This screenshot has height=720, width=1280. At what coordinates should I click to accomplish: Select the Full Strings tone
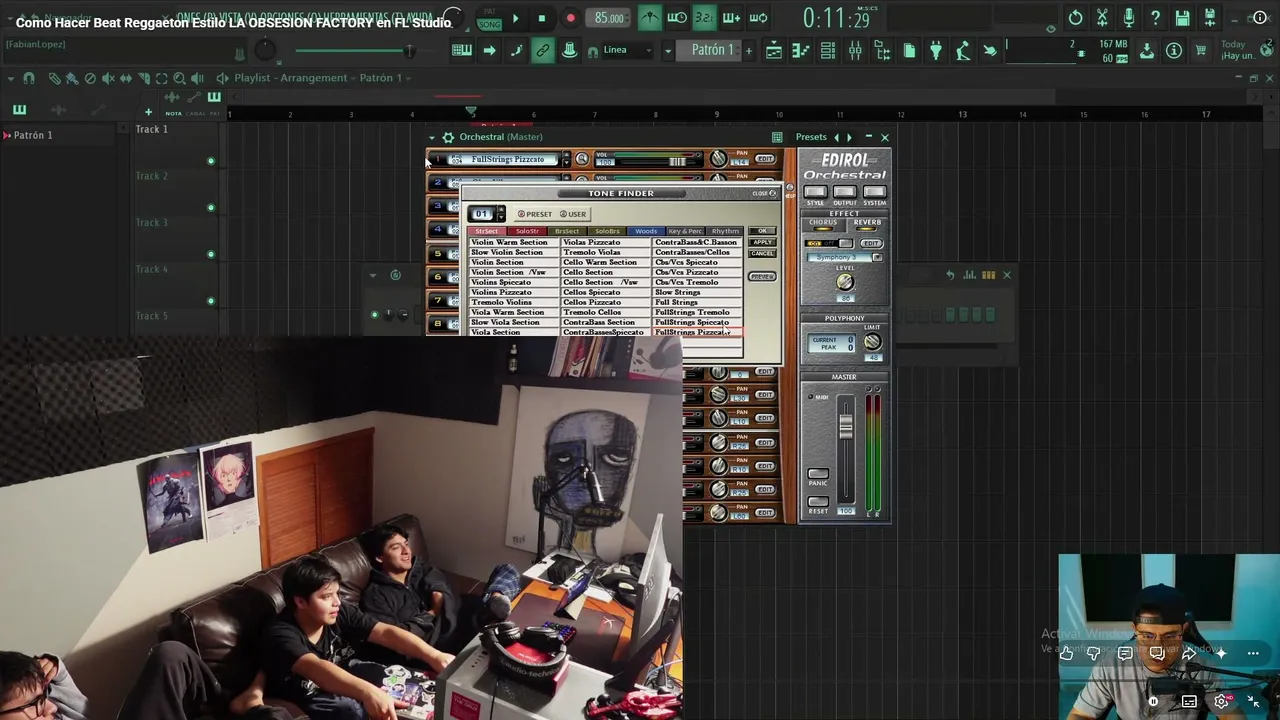698,302
